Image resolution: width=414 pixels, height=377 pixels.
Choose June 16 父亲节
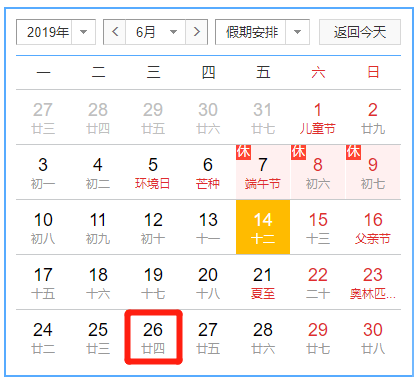tap(373, 227)
